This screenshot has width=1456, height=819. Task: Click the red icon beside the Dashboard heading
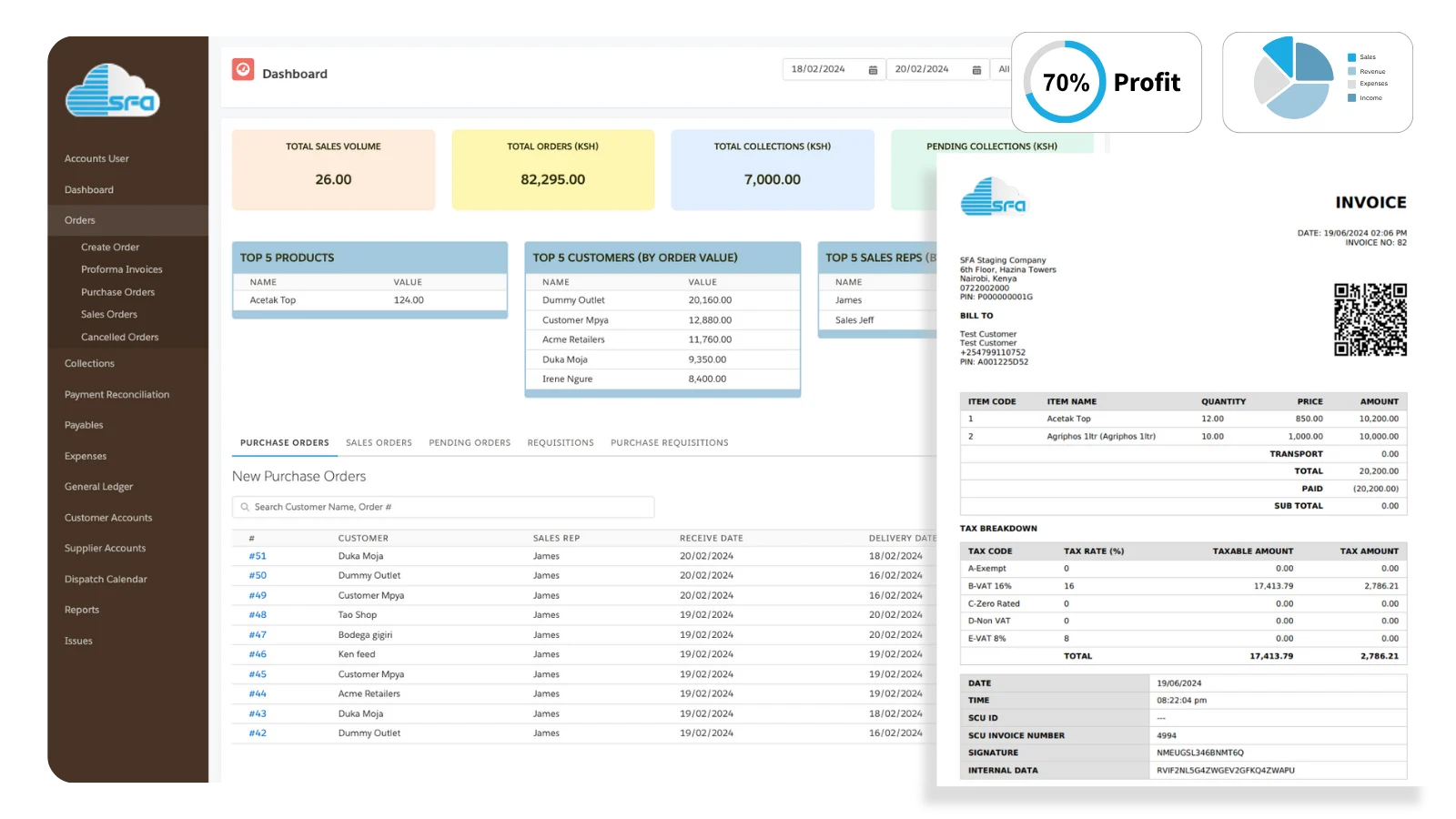pos(242,68)
